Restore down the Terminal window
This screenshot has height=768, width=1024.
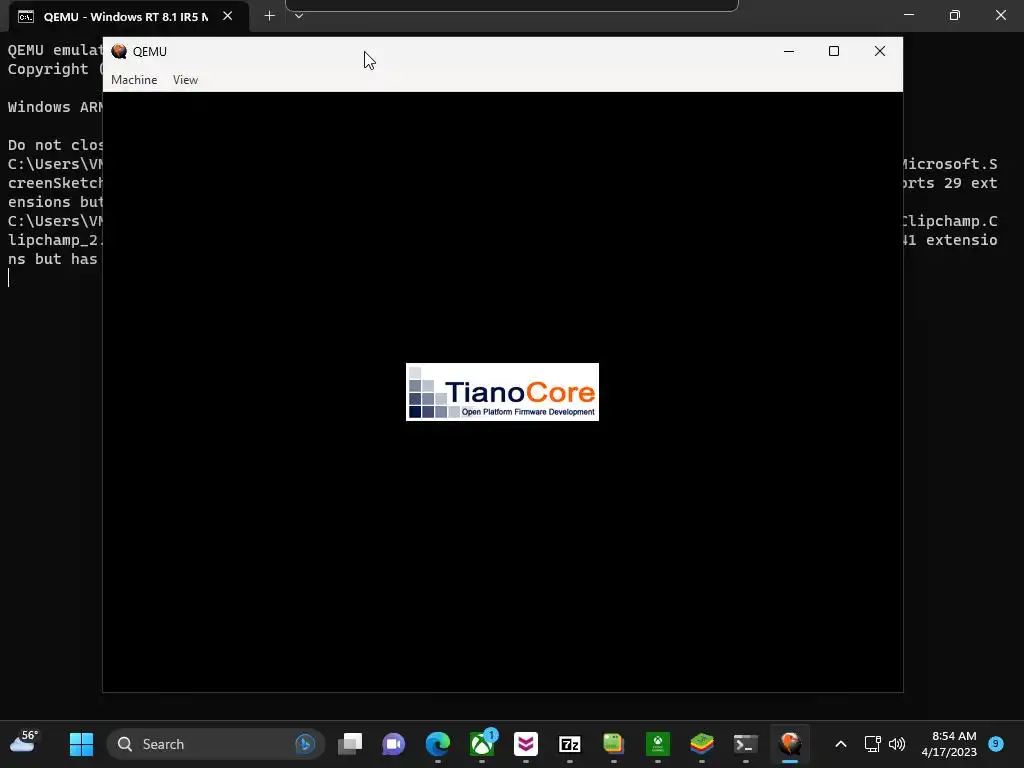click(x=955, y=15)
